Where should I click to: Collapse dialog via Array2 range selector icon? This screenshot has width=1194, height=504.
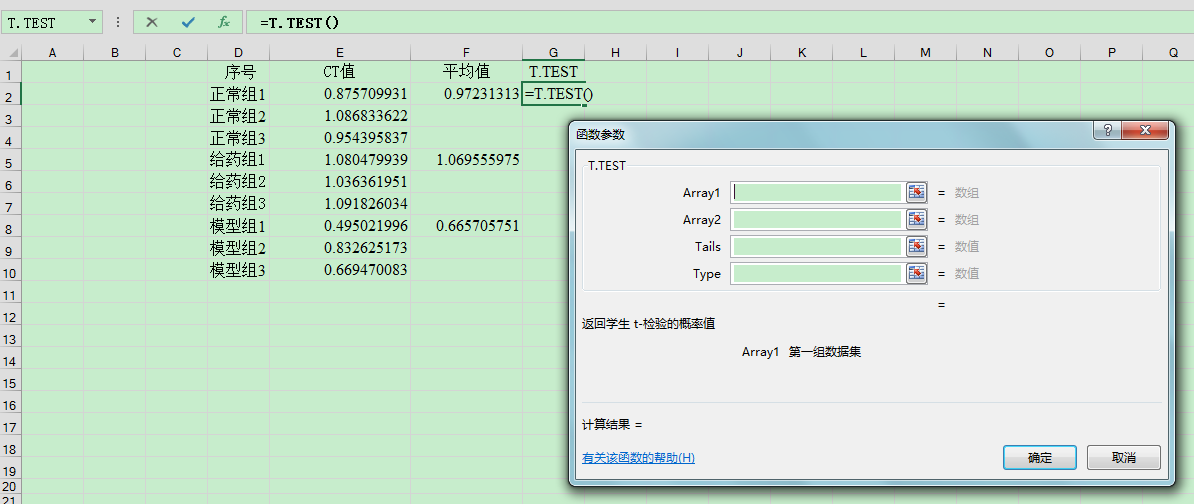pos(916,219)
